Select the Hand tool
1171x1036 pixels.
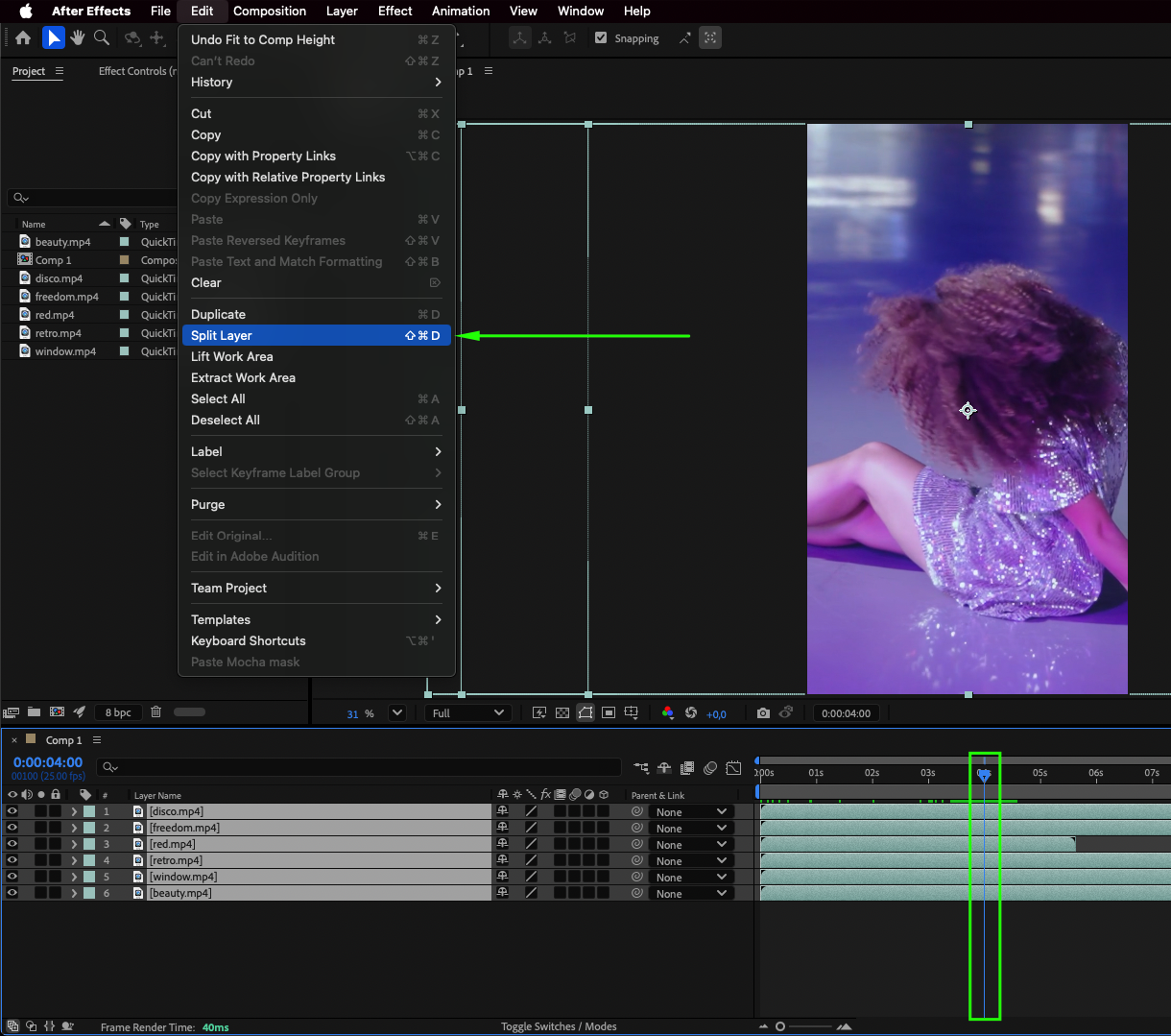pyautogui.click(x=78, y=38)
